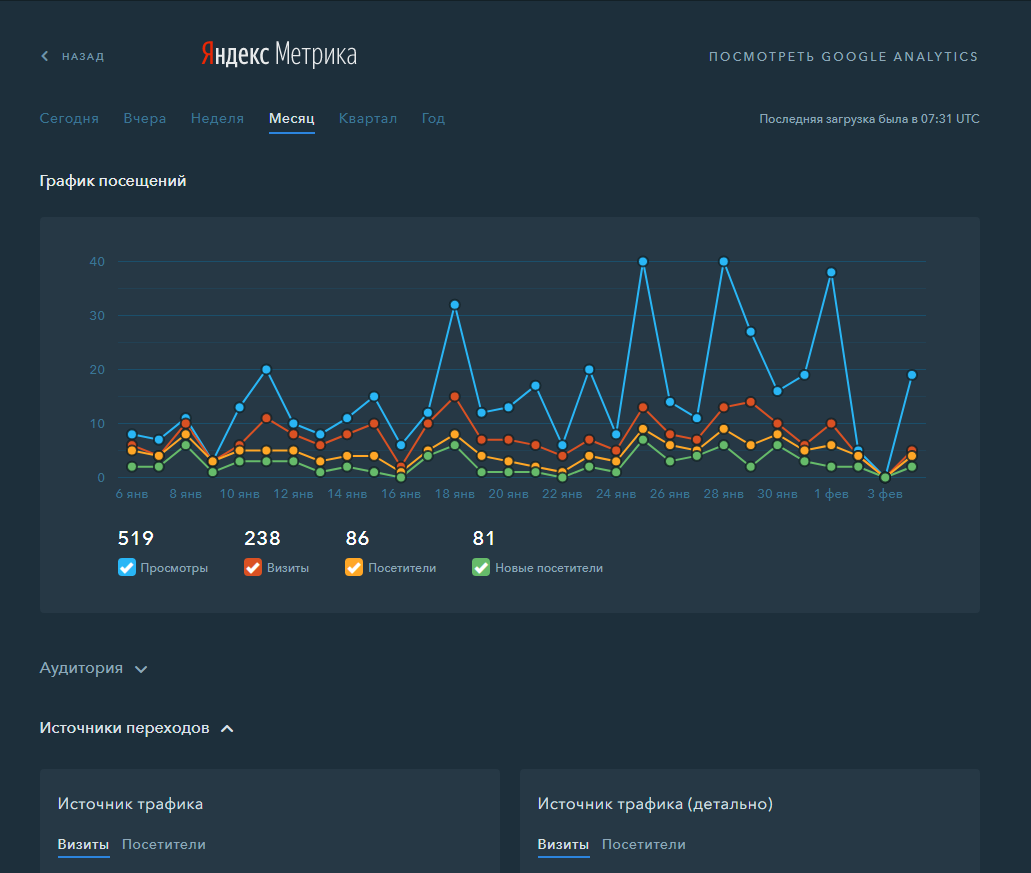Open the Яндекс Метрика logo
This screenshot has width=1031, height=873.
coord(279,55)
